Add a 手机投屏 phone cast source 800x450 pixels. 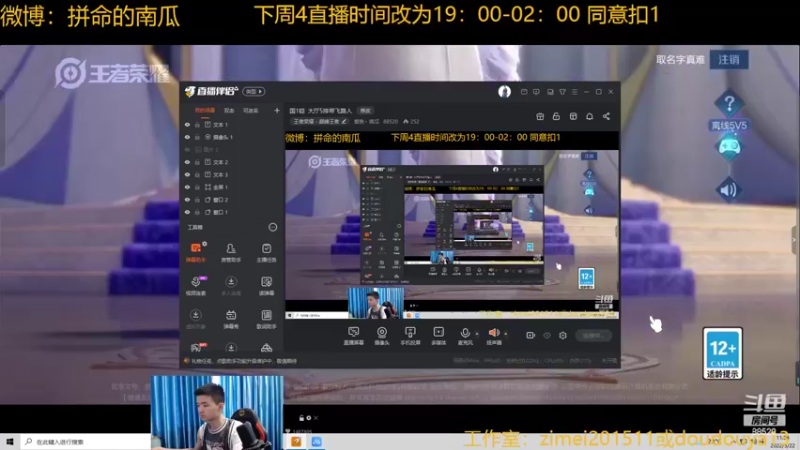tap(410, 336)
